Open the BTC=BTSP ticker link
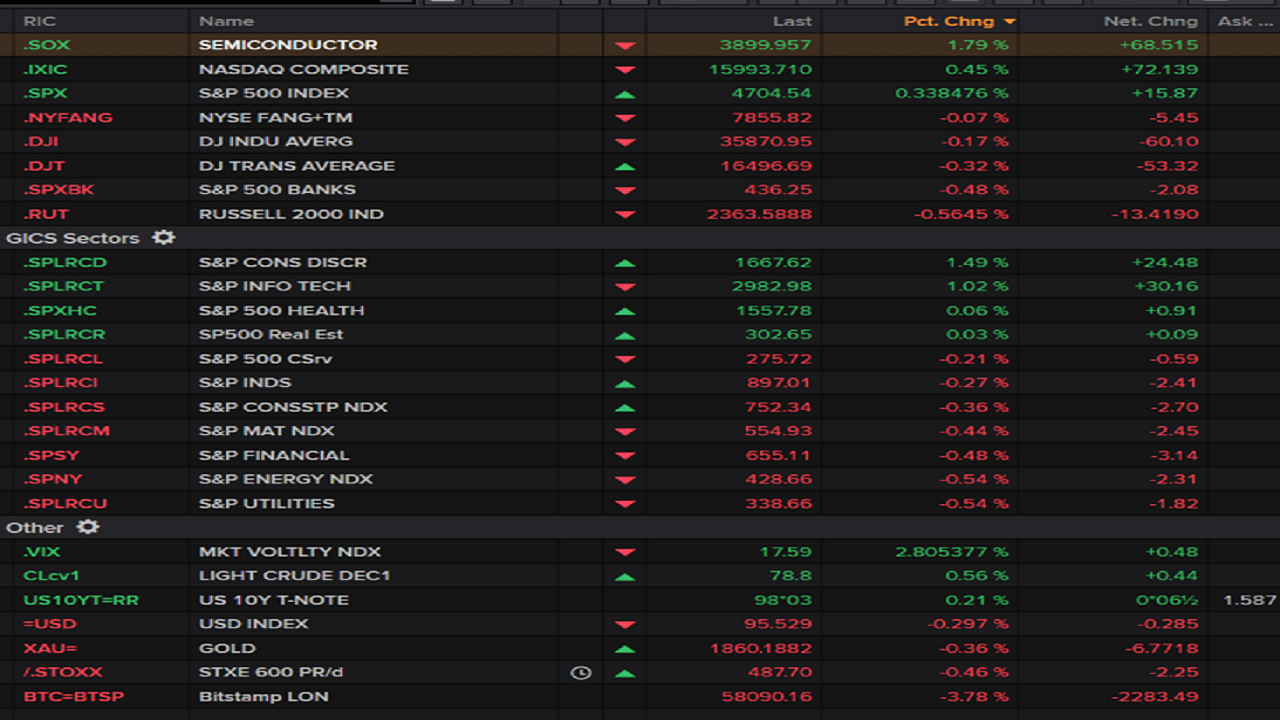1280x720 pixels. [x=74, y=697]
